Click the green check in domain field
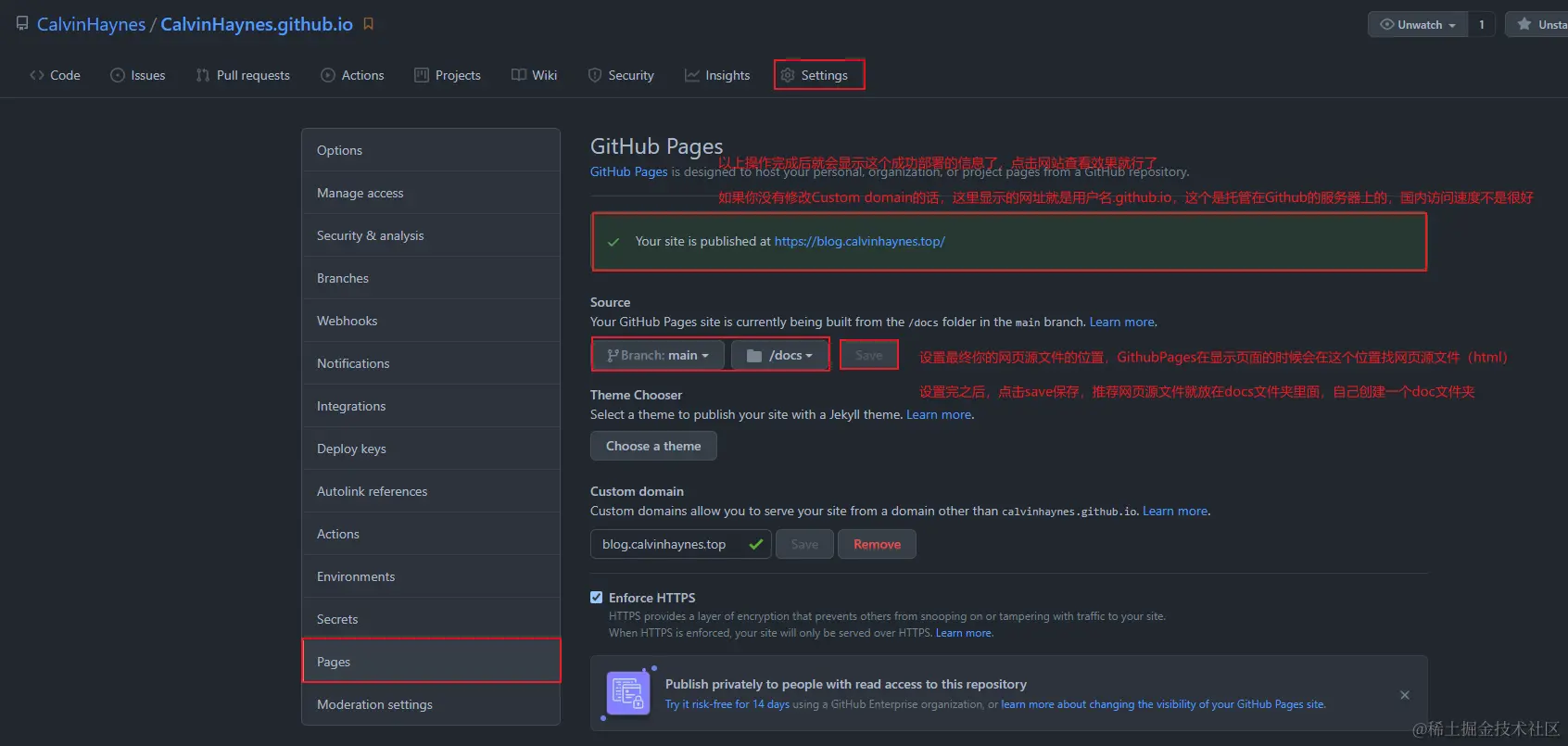This screenshot has width=1568, height=746. point(755,544)
